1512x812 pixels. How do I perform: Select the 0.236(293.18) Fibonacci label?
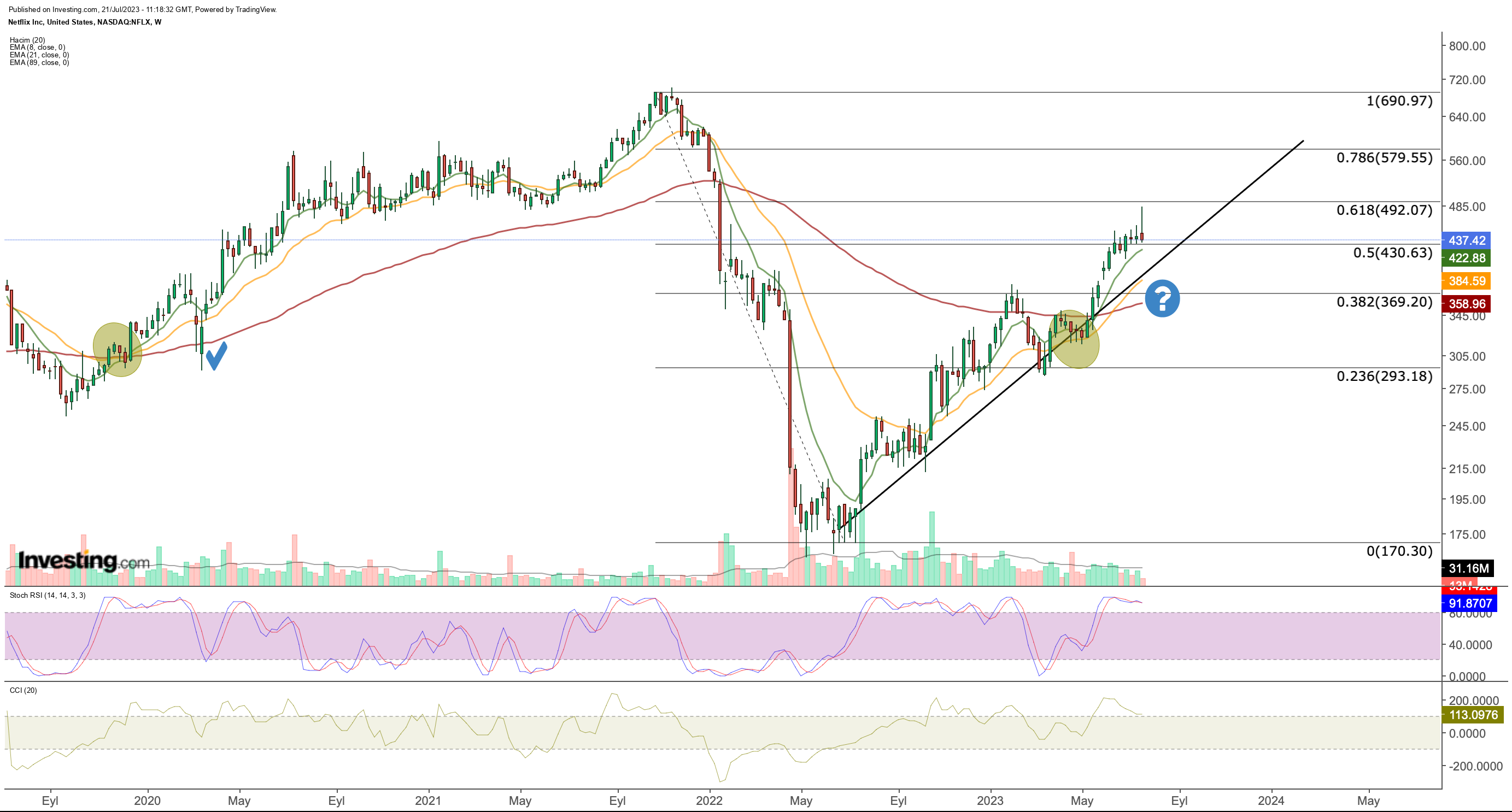1385,376
